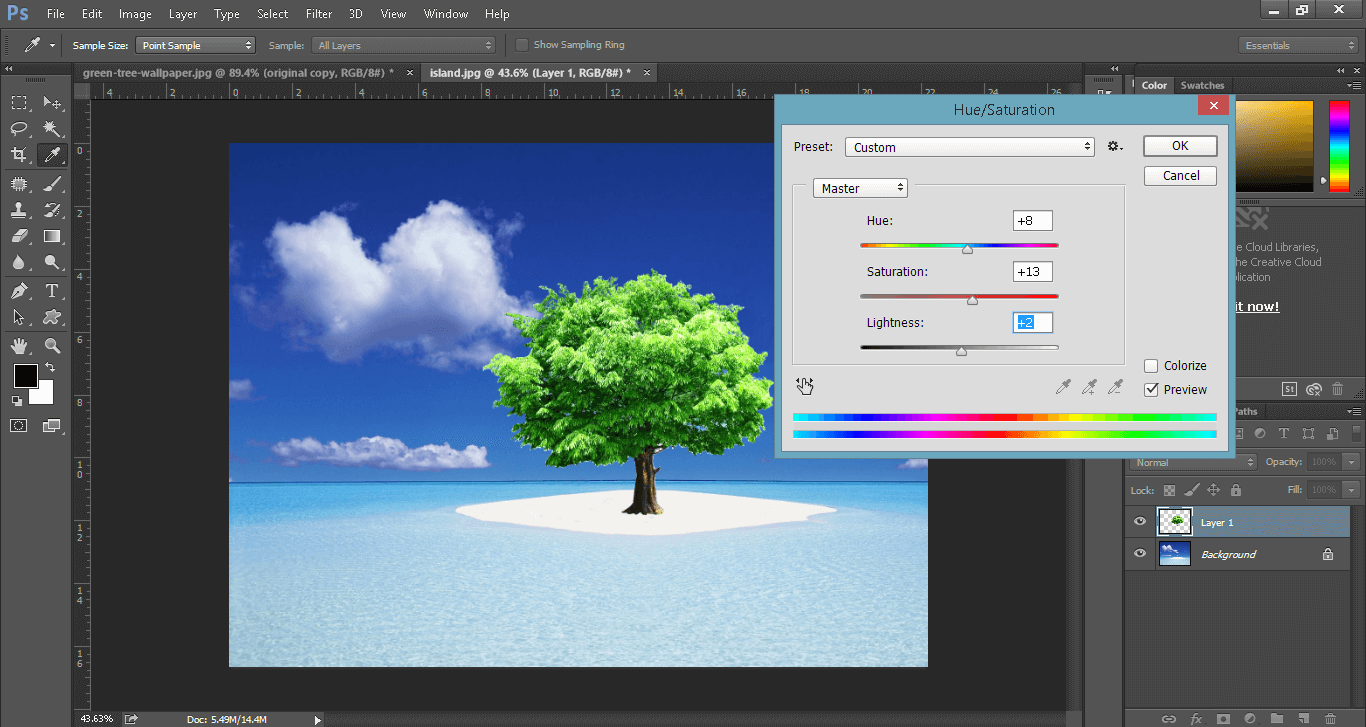Image resolution: width=1366 pixels, height=727 pixels.
Task: Click the Hue value input field
Action: click(x=1033, y=221)
